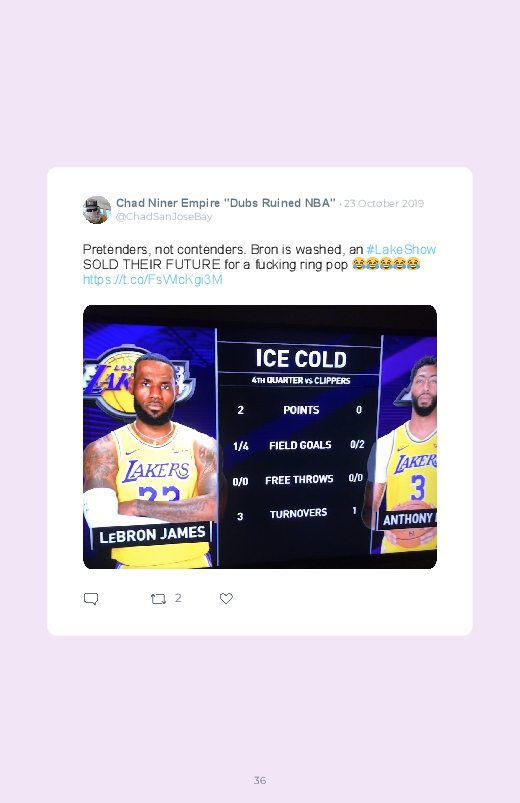The image size is (520, 803).
Task: Click the 23 October 2019 timestamp
Action: pos(384,203)
